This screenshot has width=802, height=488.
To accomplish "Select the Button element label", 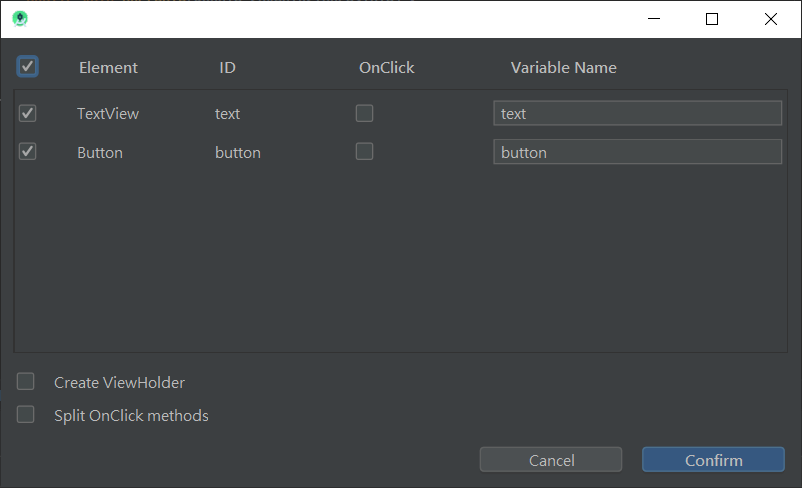I will click(100, 153).
